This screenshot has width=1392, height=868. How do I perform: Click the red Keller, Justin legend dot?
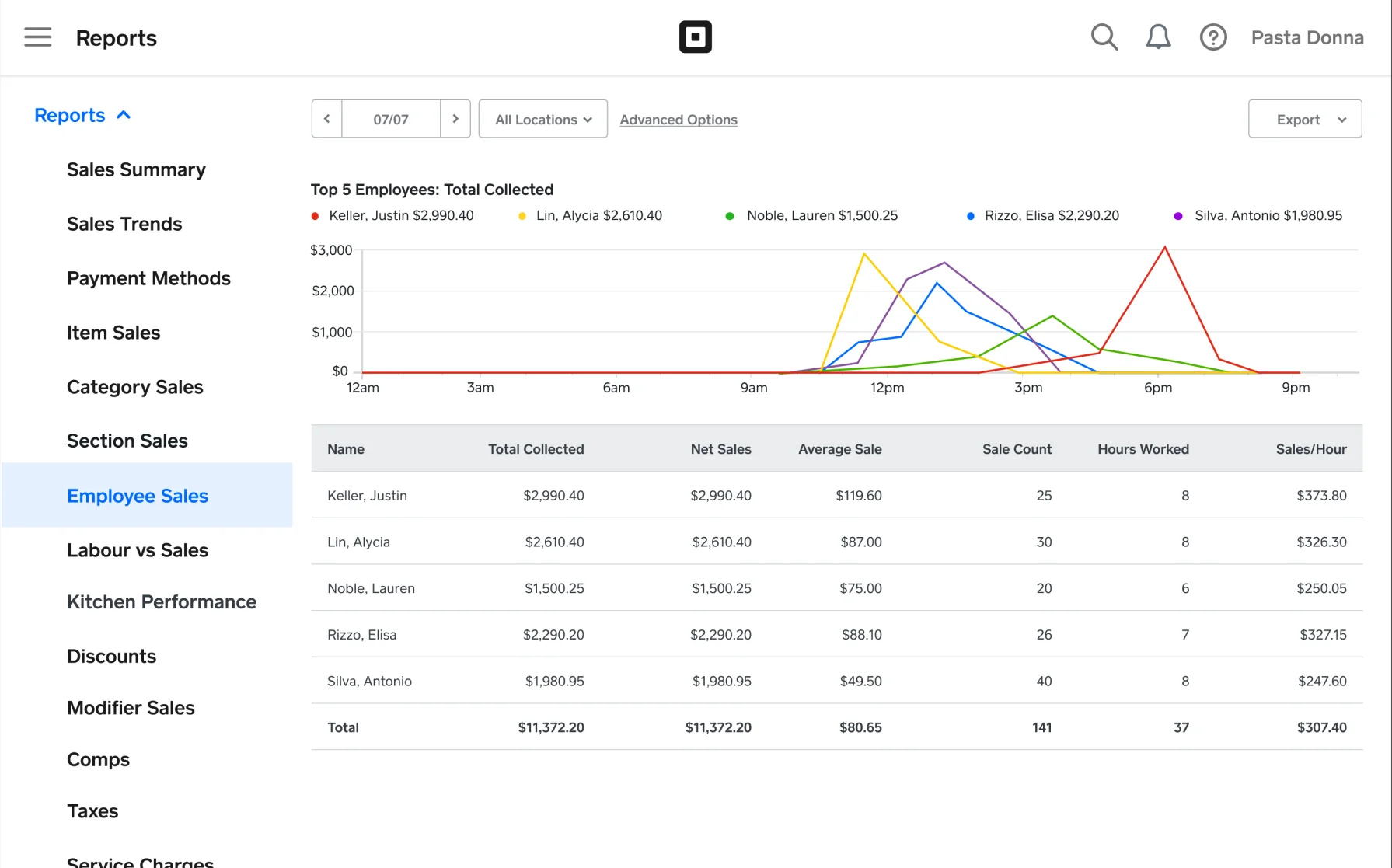click(315, 216)
